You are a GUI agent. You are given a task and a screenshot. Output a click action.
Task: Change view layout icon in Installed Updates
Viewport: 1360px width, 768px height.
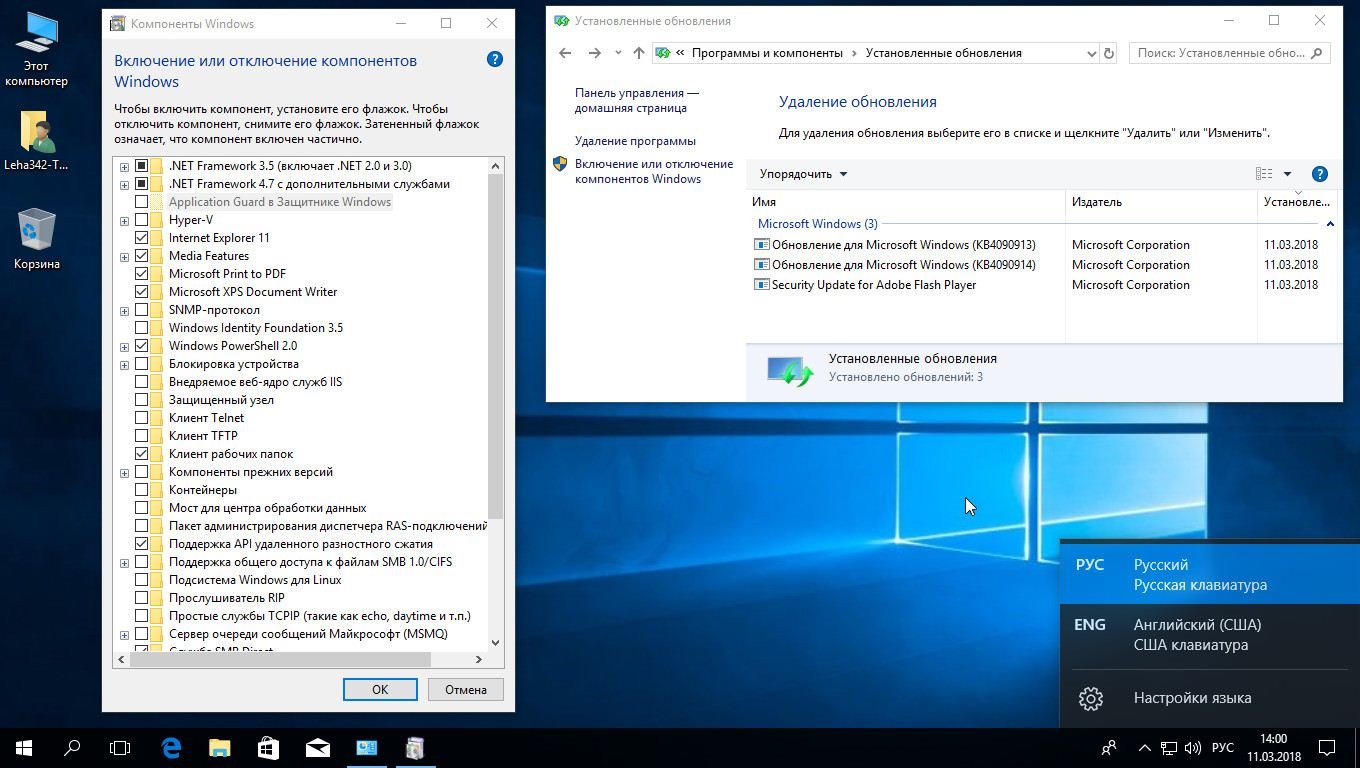[1264, 174]
